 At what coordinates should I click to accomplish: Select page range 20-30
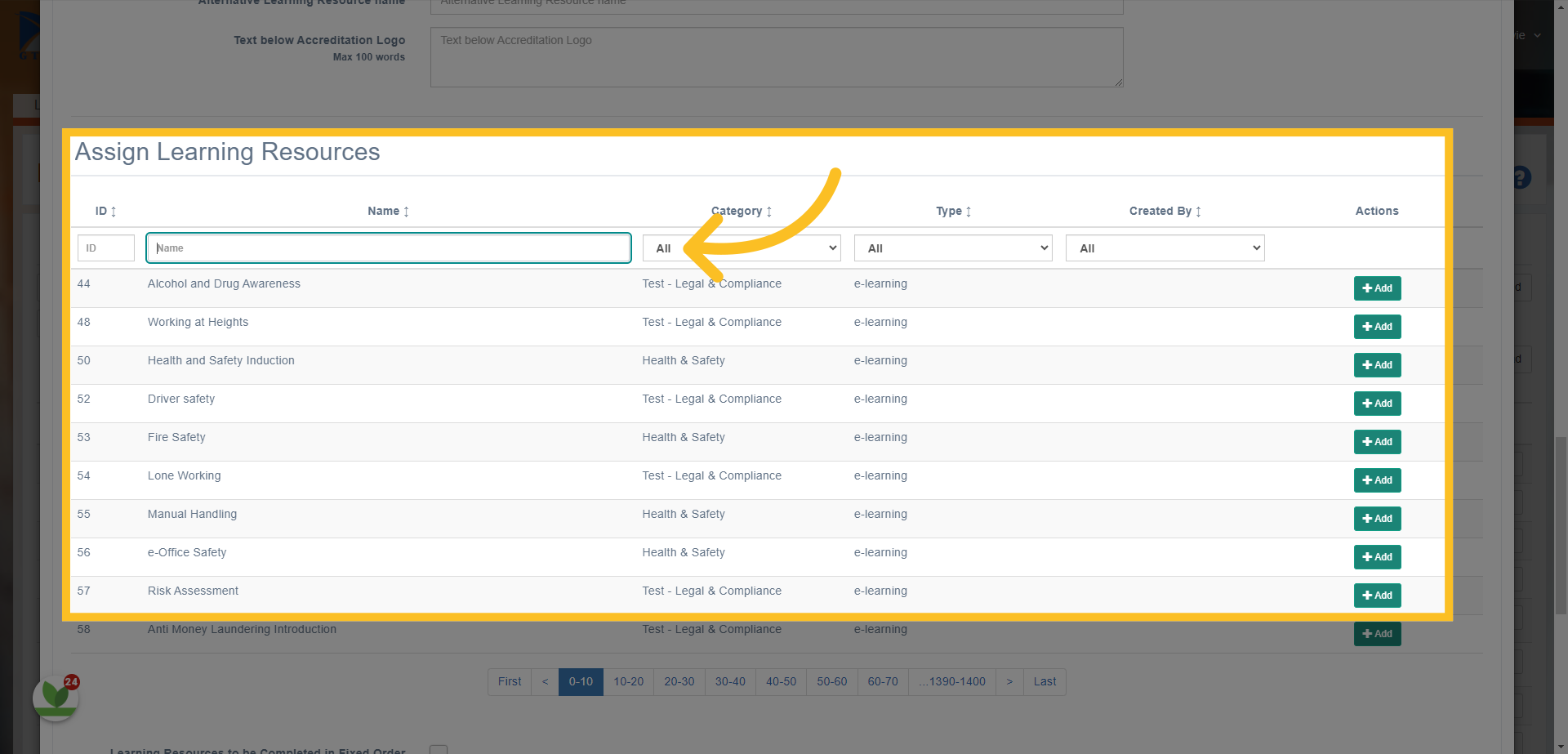(x=679, y=682)
